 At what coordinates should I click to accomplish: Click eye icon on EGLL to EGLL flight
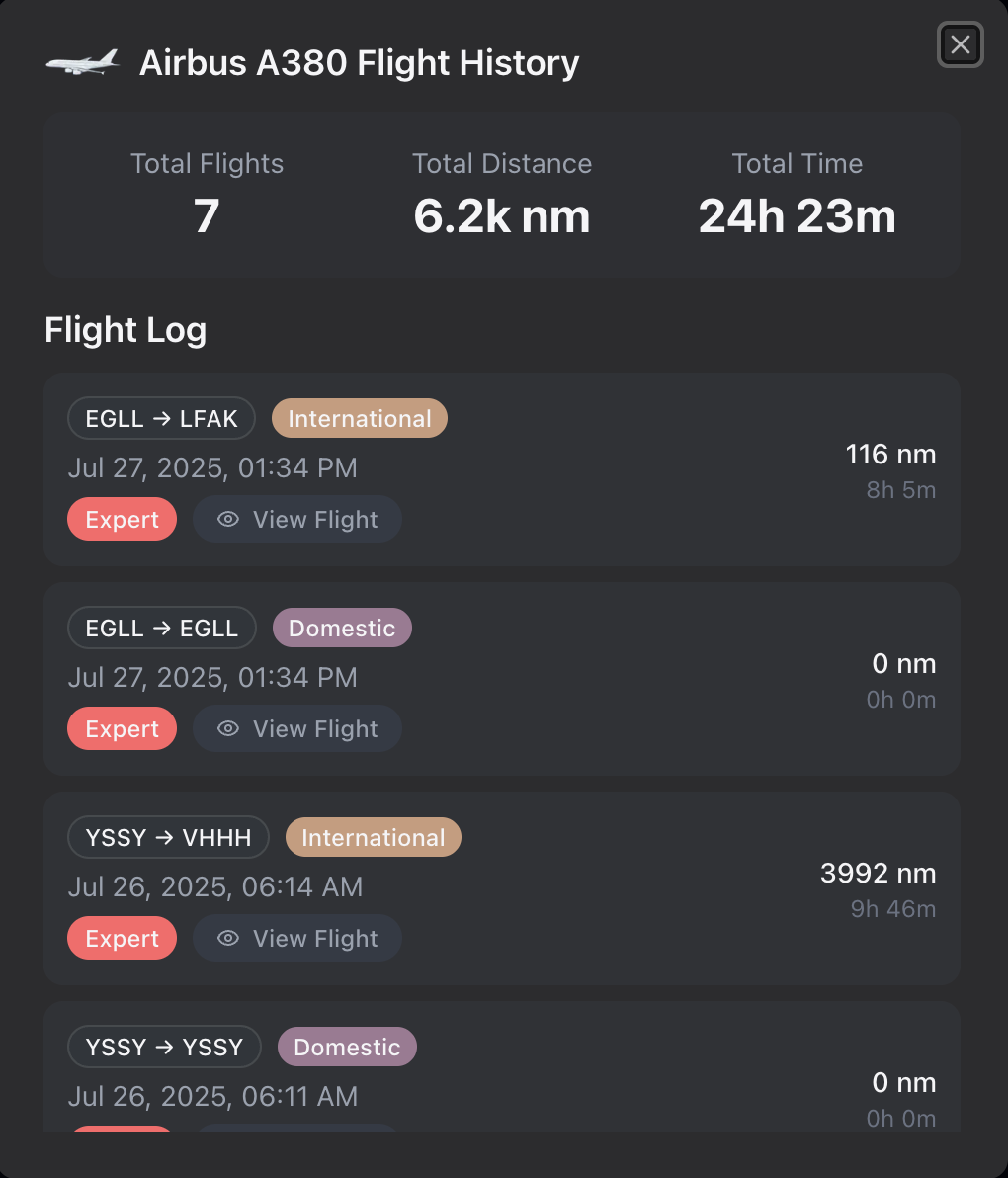point(228,729)
